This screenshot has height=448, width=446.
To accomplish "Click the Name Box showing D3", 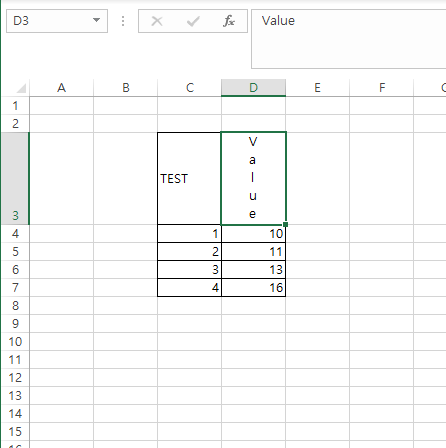I will point(57,21).
